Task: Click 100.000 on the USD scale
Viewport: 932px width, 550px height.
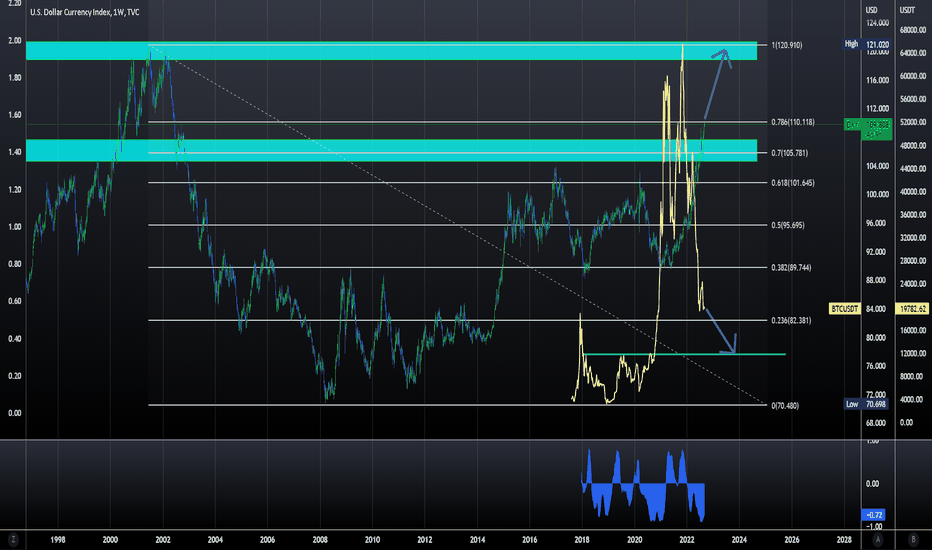Action: (x=877, y=194)
